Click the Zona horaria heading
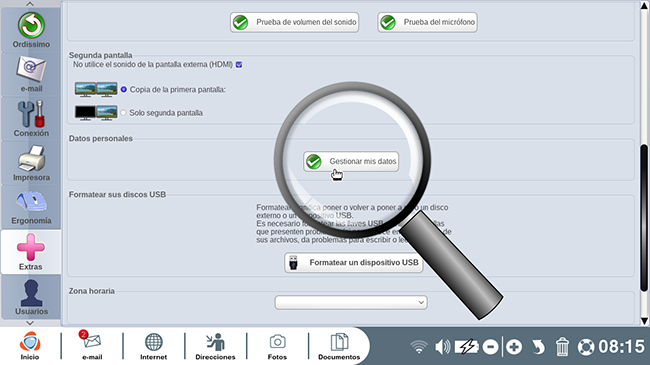The height and width of the screenshot is (365, 650). [92, 291]
